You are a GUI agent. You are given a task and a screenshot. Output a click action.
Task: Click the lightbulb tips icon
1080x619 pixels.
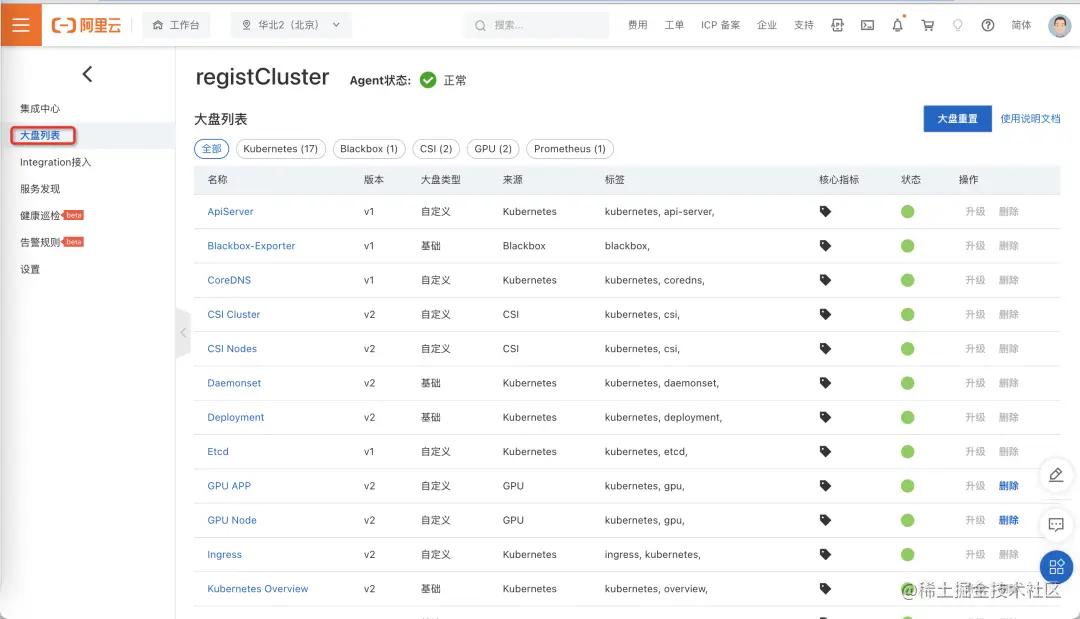pos(957,25)
